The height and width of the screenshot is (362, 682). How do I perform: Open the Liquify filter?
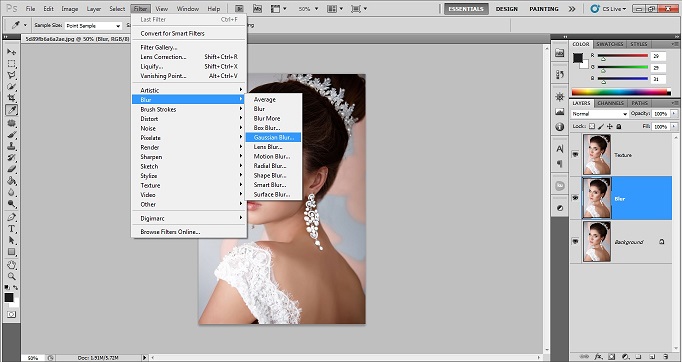[189, 66]
